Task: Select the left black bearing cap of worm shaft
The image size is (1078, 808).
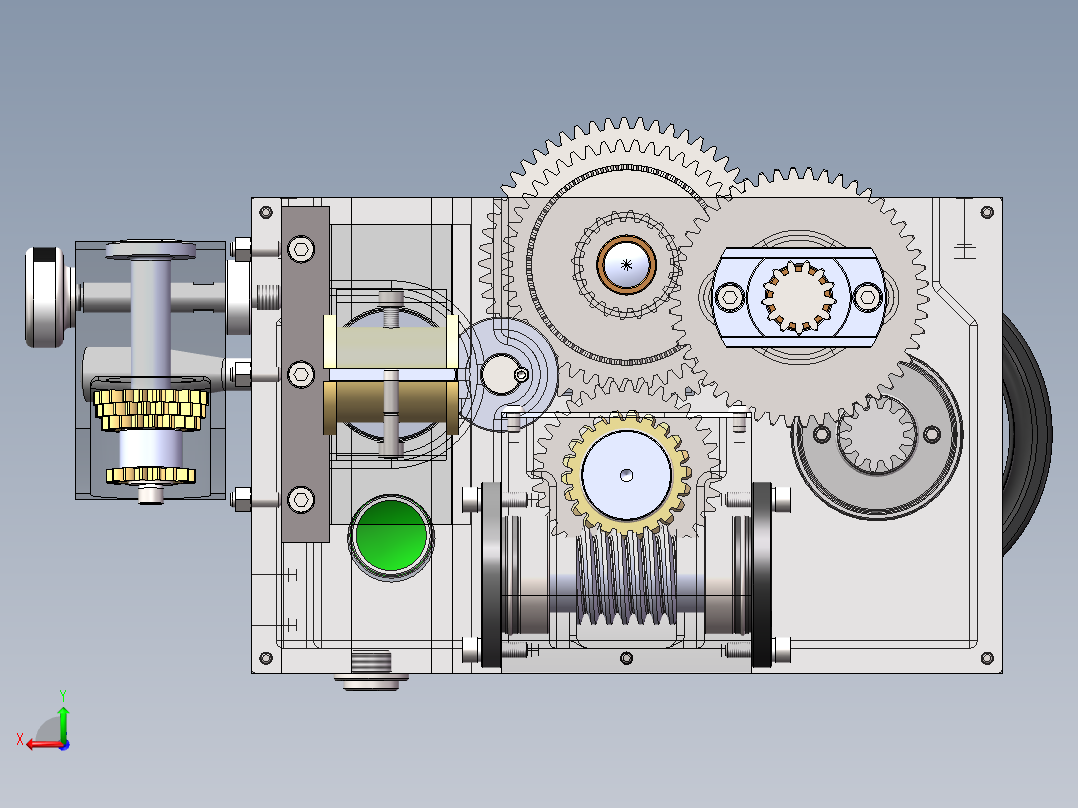Action: pyautogui.click(x=492, y=575)
